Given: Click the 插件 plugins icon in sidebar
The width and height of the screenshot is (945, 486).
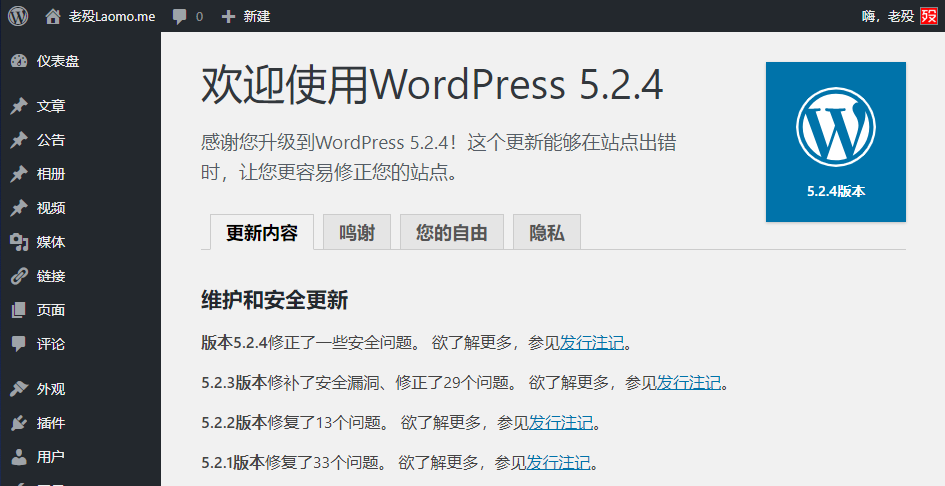Looking at the screenshot, I should click(x=18, y=423).
